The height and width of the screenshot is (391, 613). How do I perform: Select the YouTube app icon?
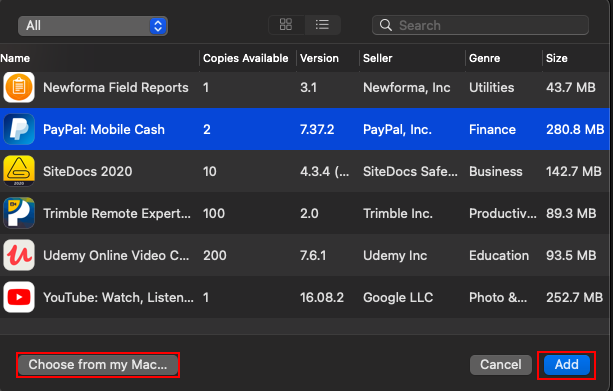(x=19, y=297)
